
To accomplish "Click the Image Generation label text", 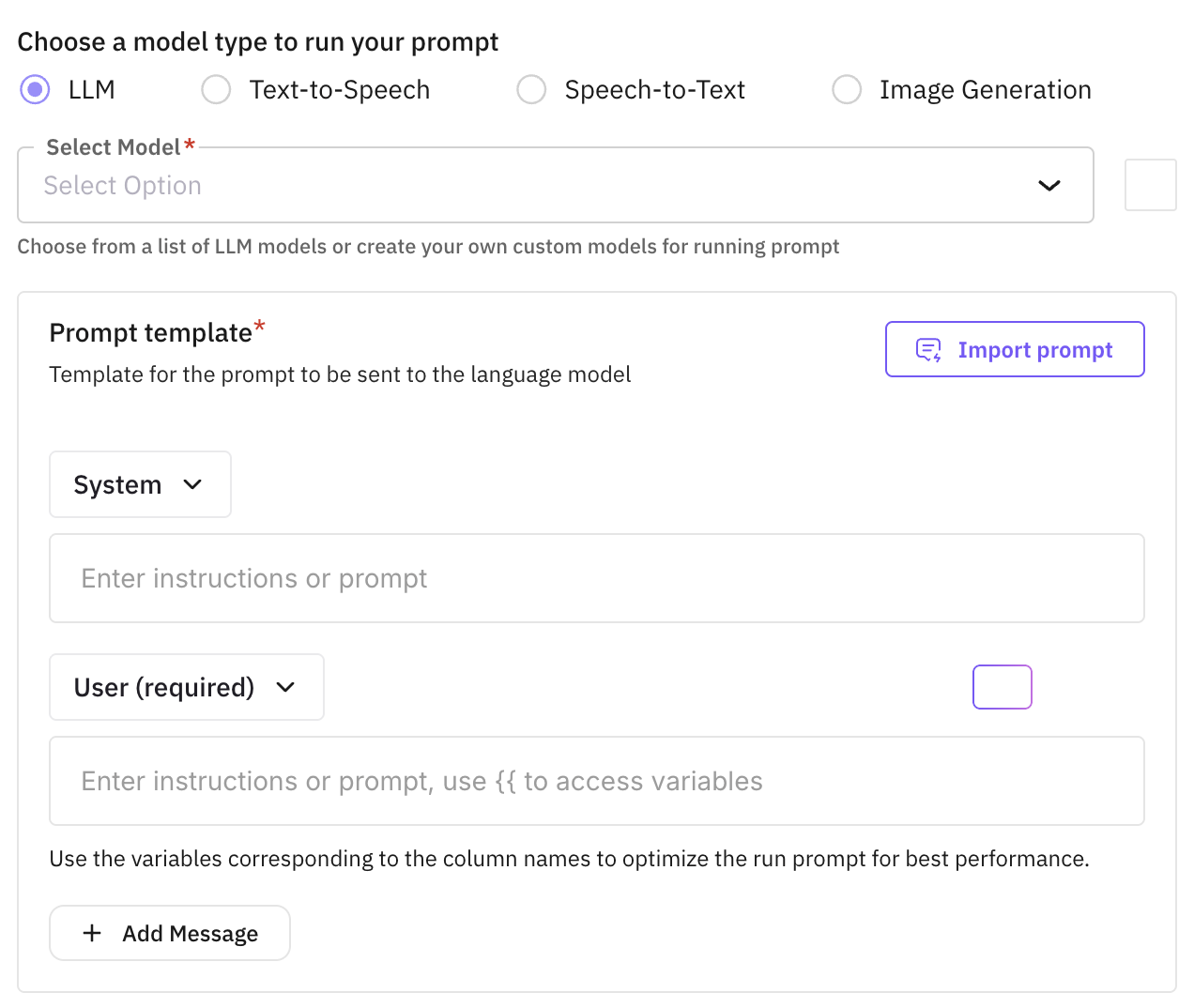I will [x=985, y=90].
